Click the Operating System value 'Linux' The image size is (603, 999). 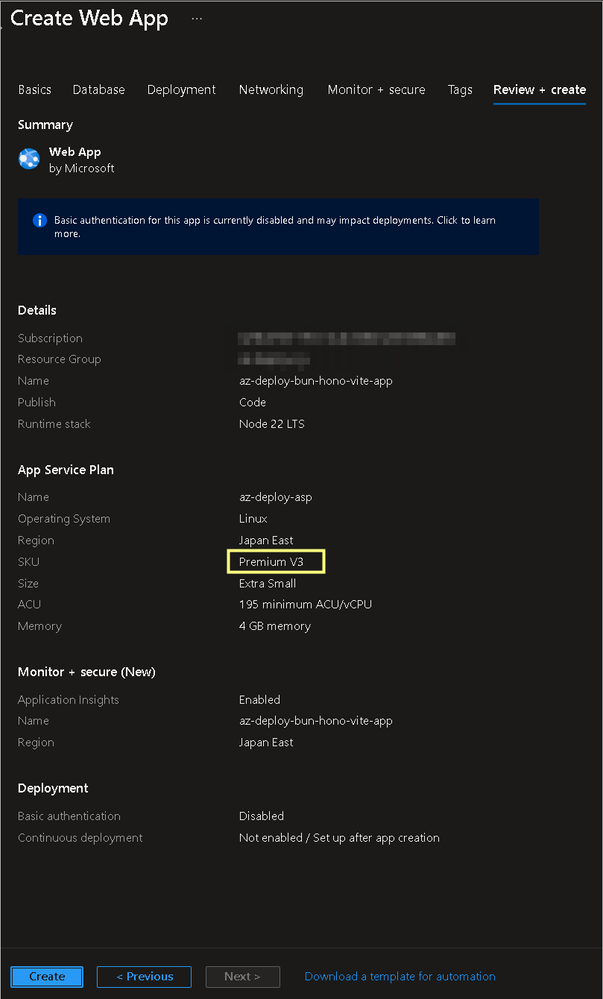[x=253, y=519]
